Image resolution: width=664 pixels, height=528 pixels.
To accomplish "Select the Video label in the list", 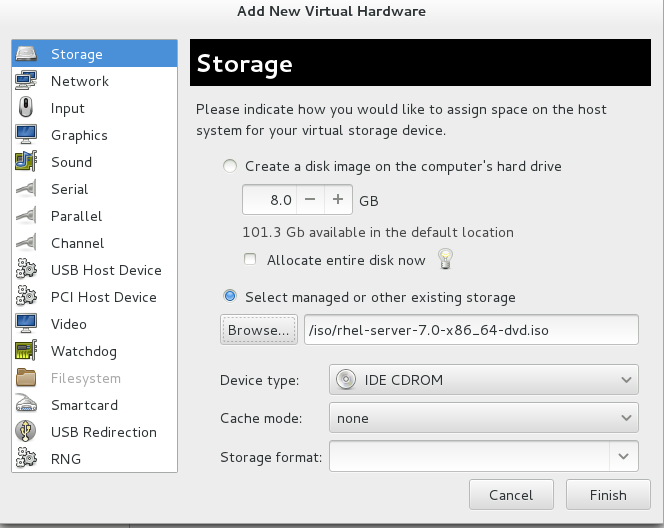I will click(69, 324).
